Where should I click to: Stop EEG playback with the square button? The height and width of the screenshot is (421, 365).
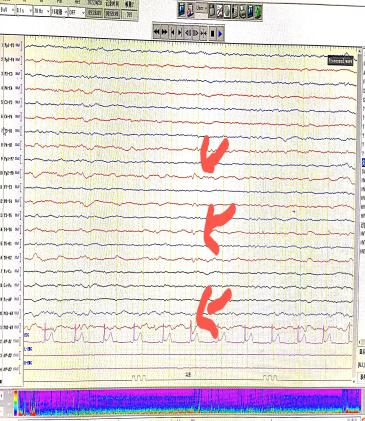213,32
